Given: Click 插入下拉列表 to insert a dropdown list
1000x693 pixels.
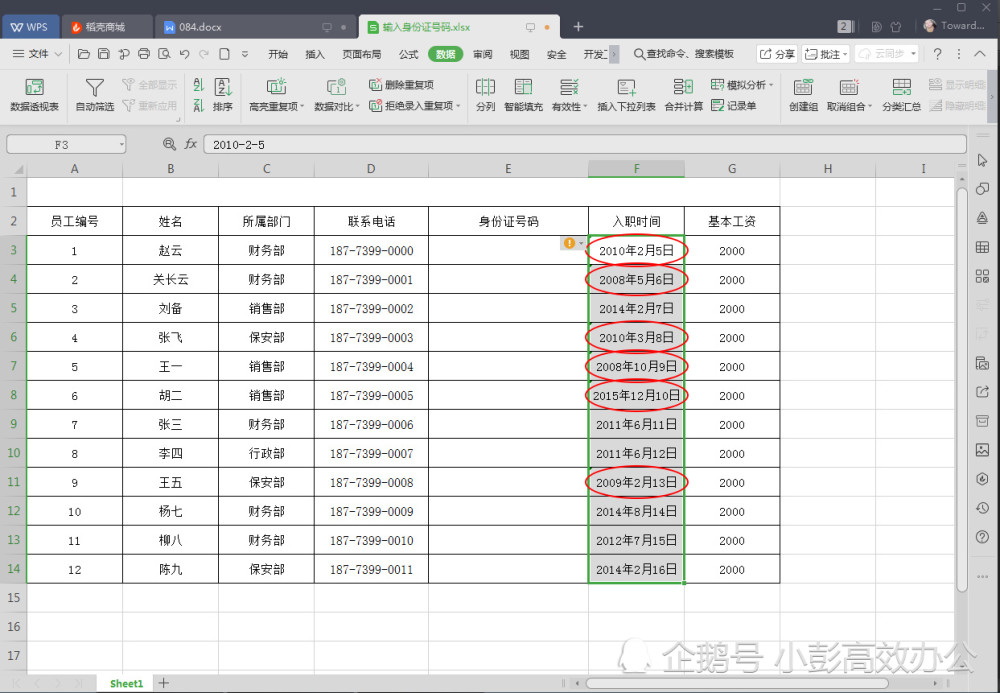Looking at the screenshot, I should click(x=626, y=94).
